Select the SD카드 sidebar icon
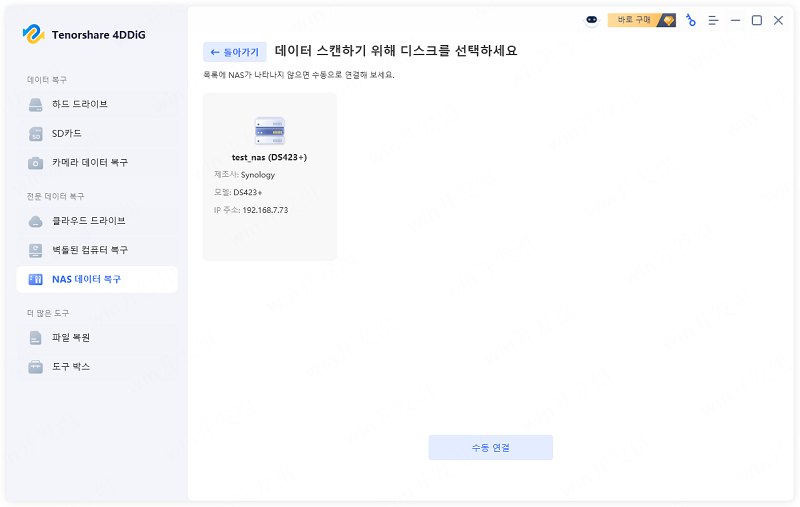The height and width of the screenshot is (507, 800). coord(35,134)
